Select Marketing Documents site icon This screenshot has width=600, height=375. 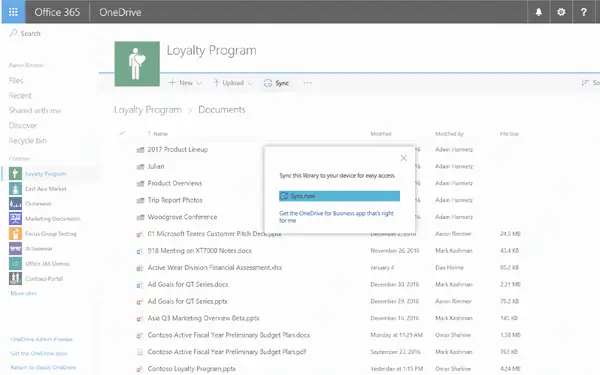[x=15, y=218]
